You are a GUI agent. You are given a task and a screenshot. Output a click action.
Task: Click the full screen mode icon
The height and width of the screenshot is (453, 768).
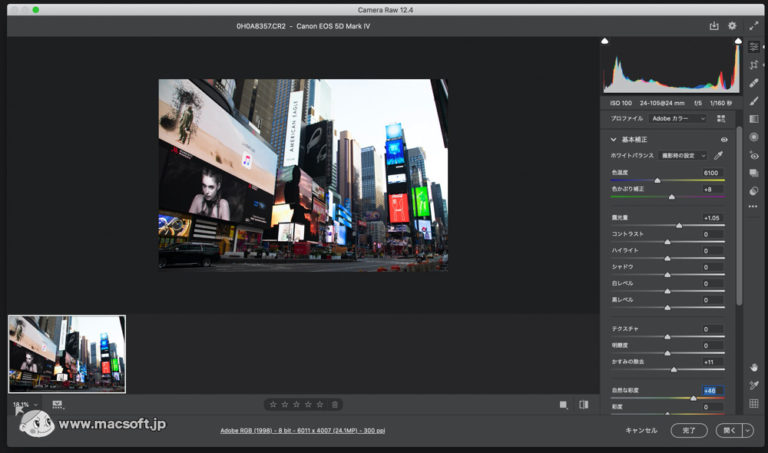[753, 26]
